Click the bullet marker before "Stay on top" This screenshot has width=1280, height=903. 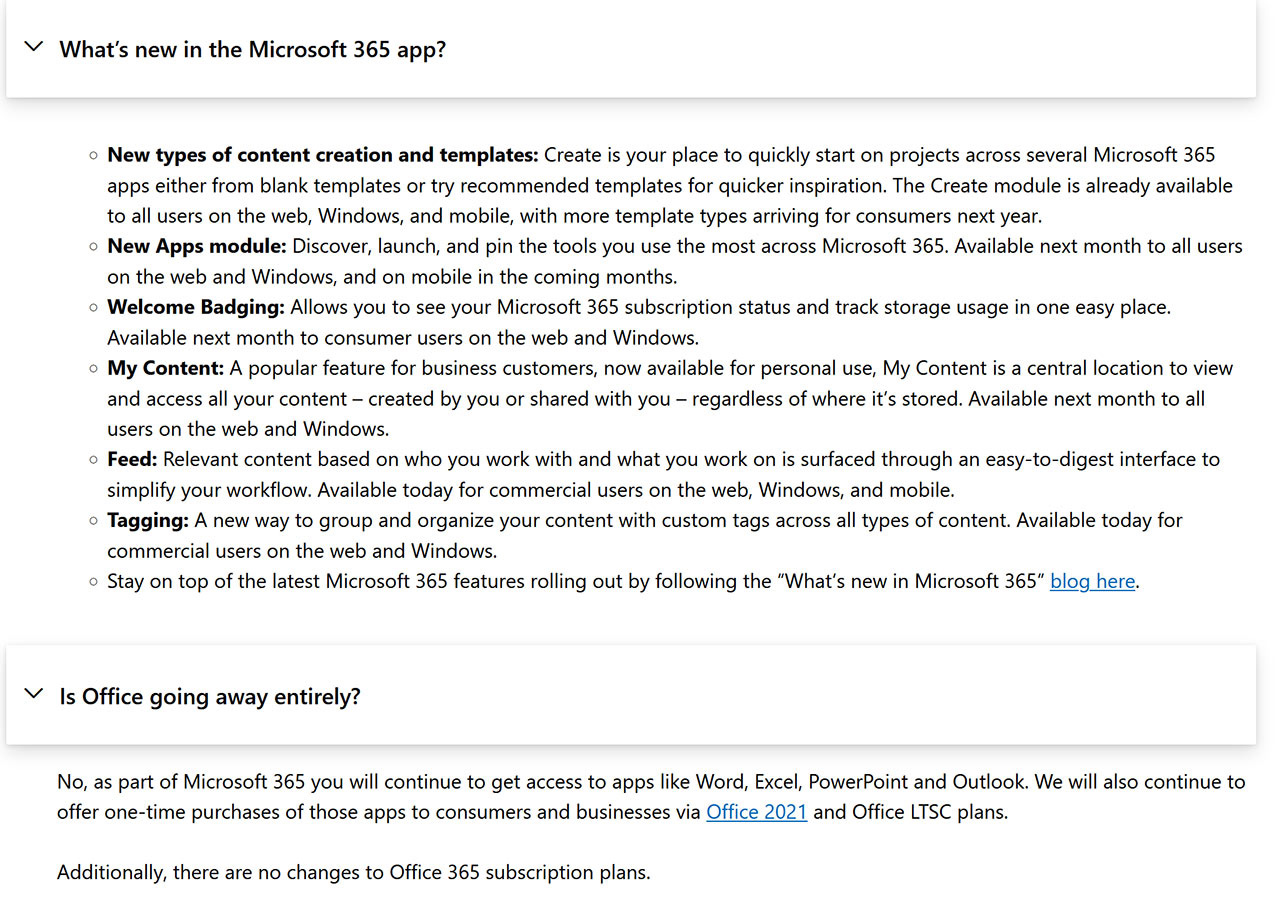(x=93, y=582)
